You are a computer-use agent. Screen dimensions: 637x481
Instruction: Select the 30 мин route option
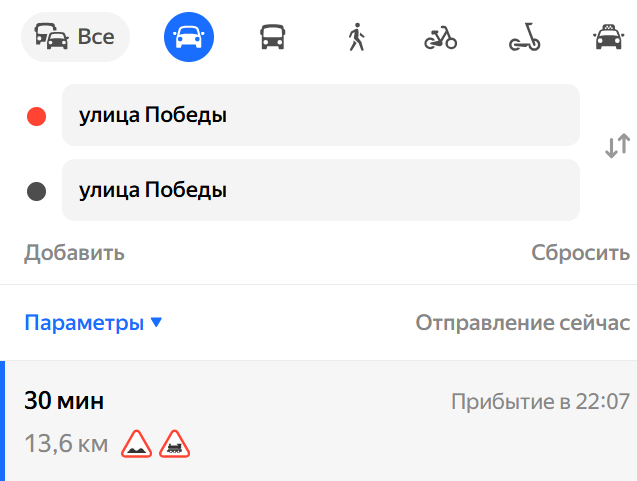(x=64, y=401)
